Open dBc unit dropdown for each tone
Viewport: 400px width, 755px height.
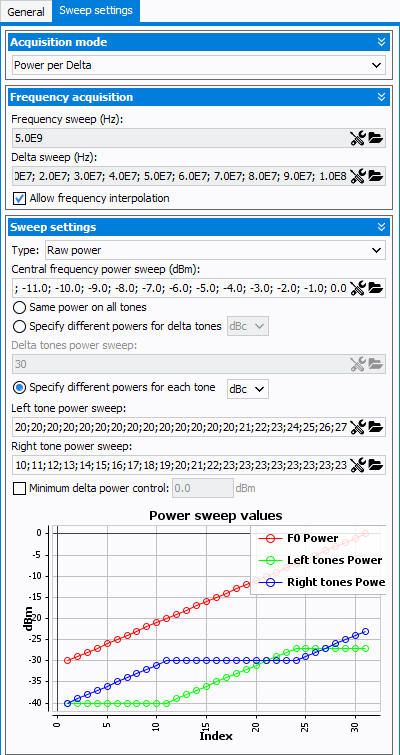pyautogui.click(x=248, y=389)
